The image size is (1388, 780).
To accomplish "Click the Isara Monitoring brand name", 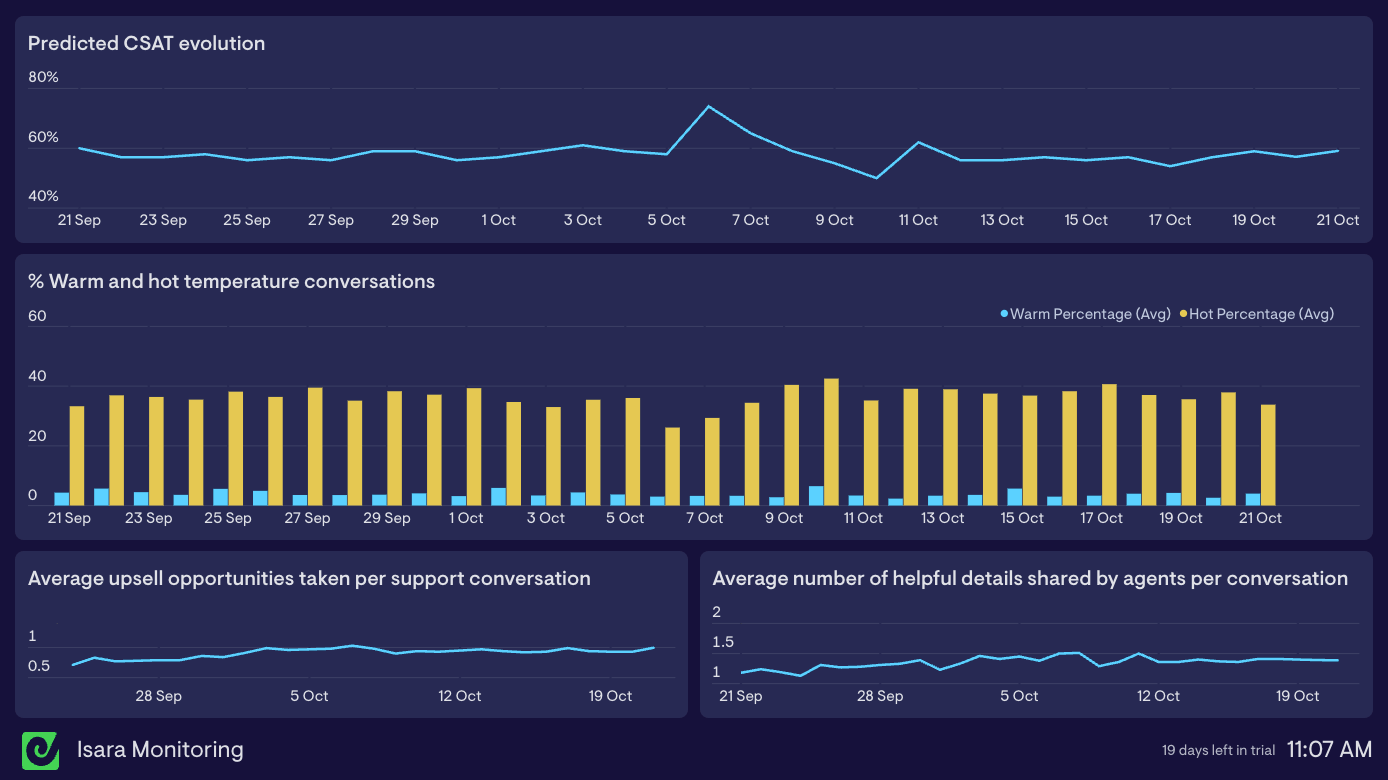I will 160,749.
